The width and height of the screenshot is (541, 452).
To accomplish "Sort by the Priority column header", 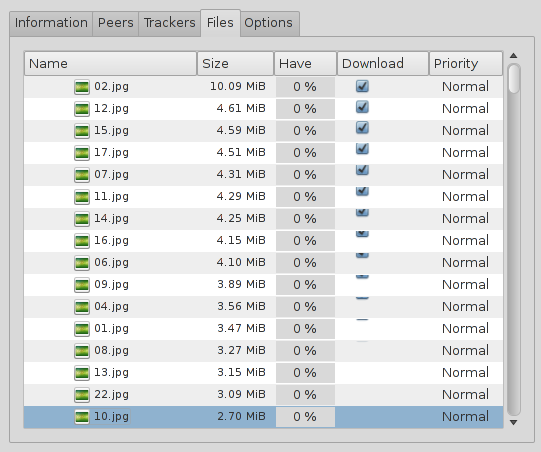I will click(466, 63).
